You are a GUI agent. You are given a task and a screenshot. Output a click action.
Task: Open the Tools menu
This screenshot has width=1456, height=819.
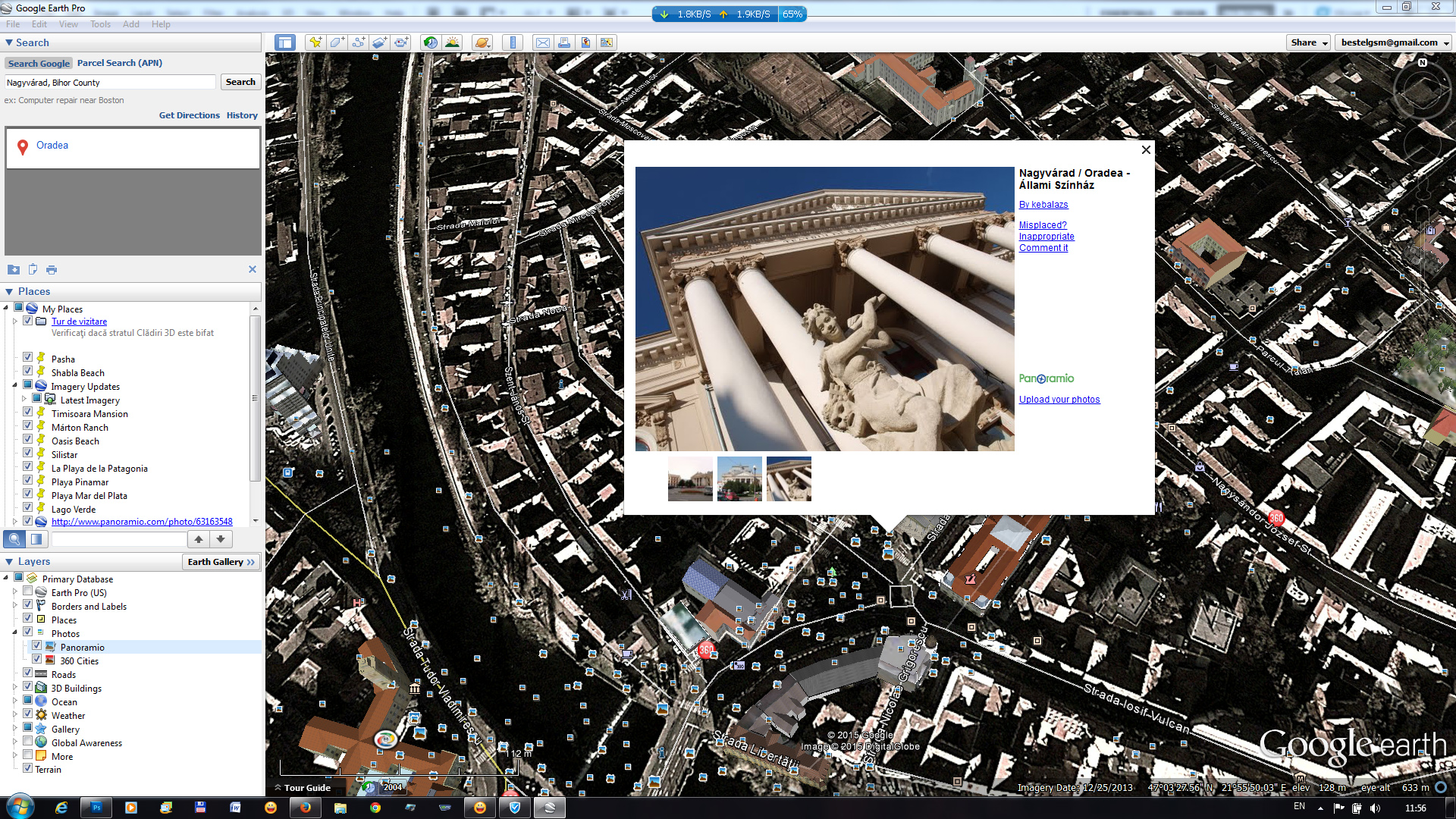tap(100, 24)
